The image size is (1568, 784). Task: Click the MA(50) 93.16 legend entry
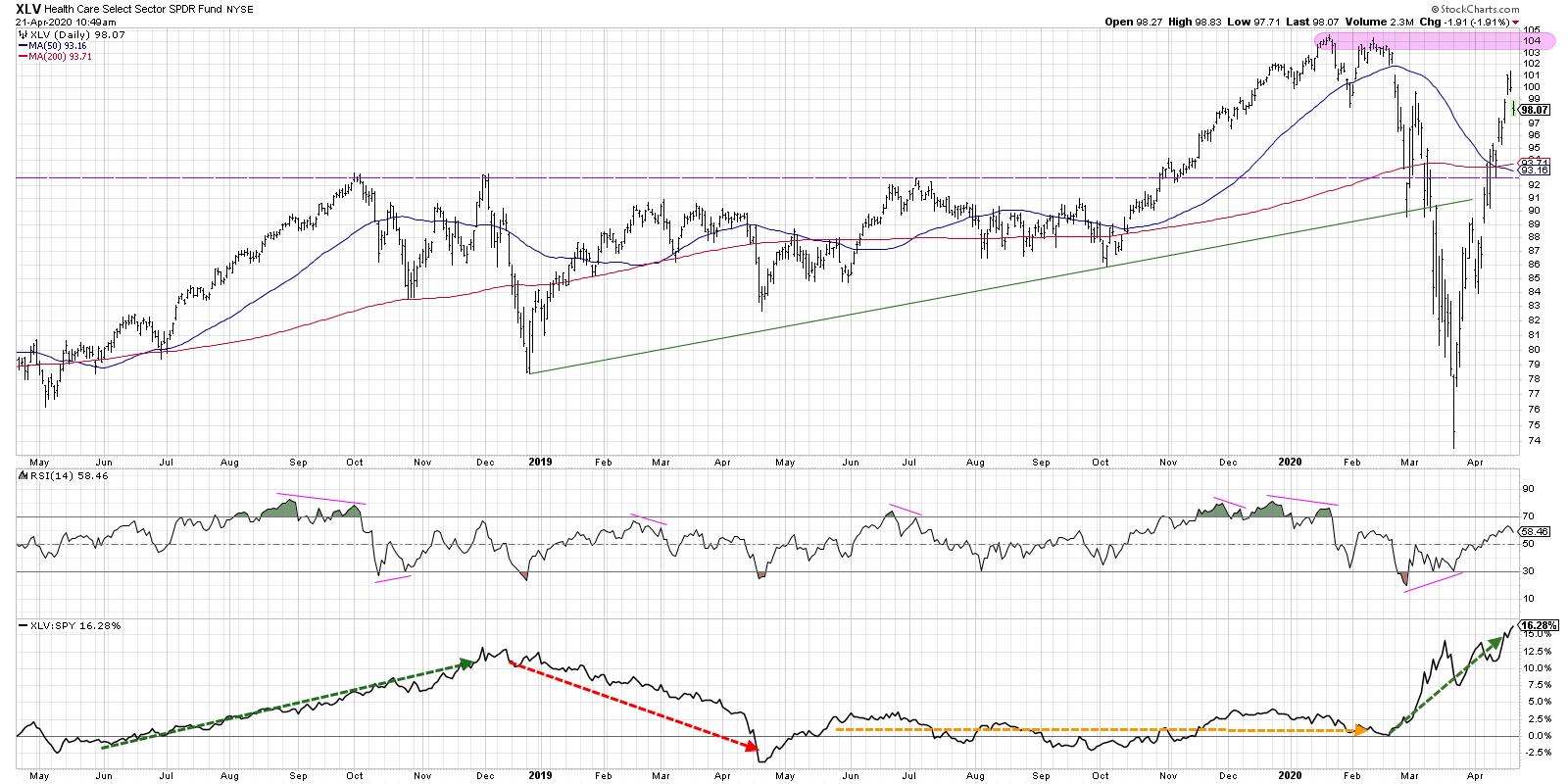[x=58, y=45]
